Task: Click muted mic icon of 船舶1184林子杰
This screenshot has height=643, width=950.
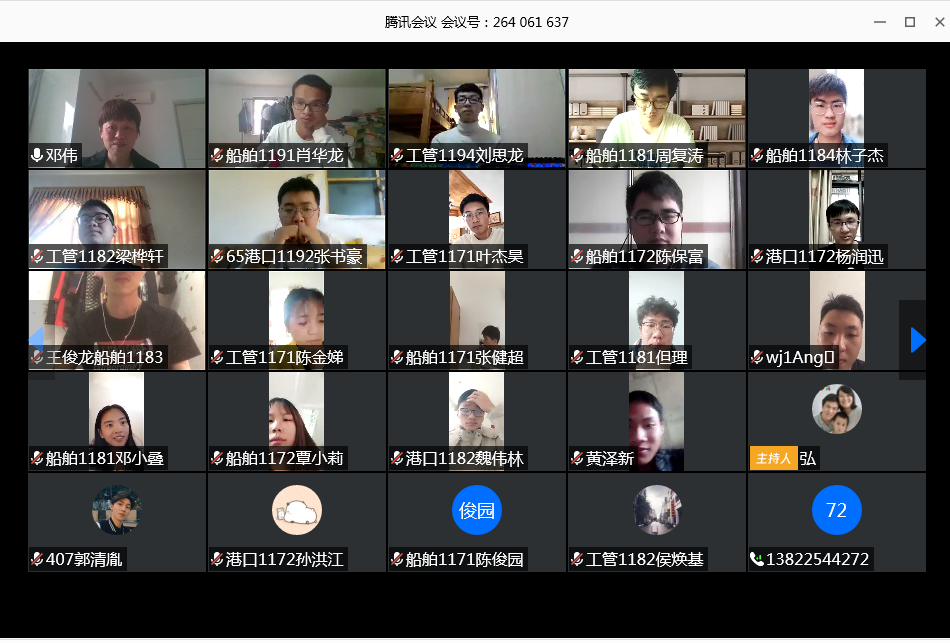Action: click(x=757, y=156)
